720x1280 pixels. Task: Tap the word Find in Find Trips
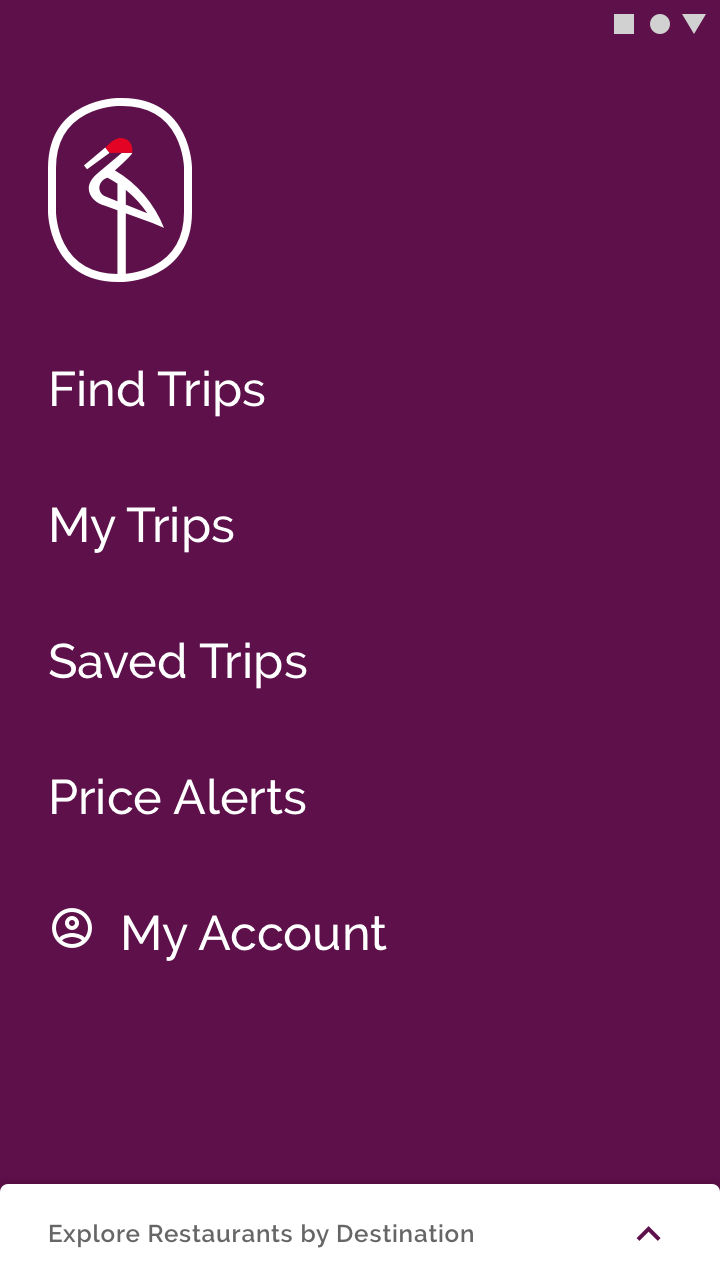[97, 389]
